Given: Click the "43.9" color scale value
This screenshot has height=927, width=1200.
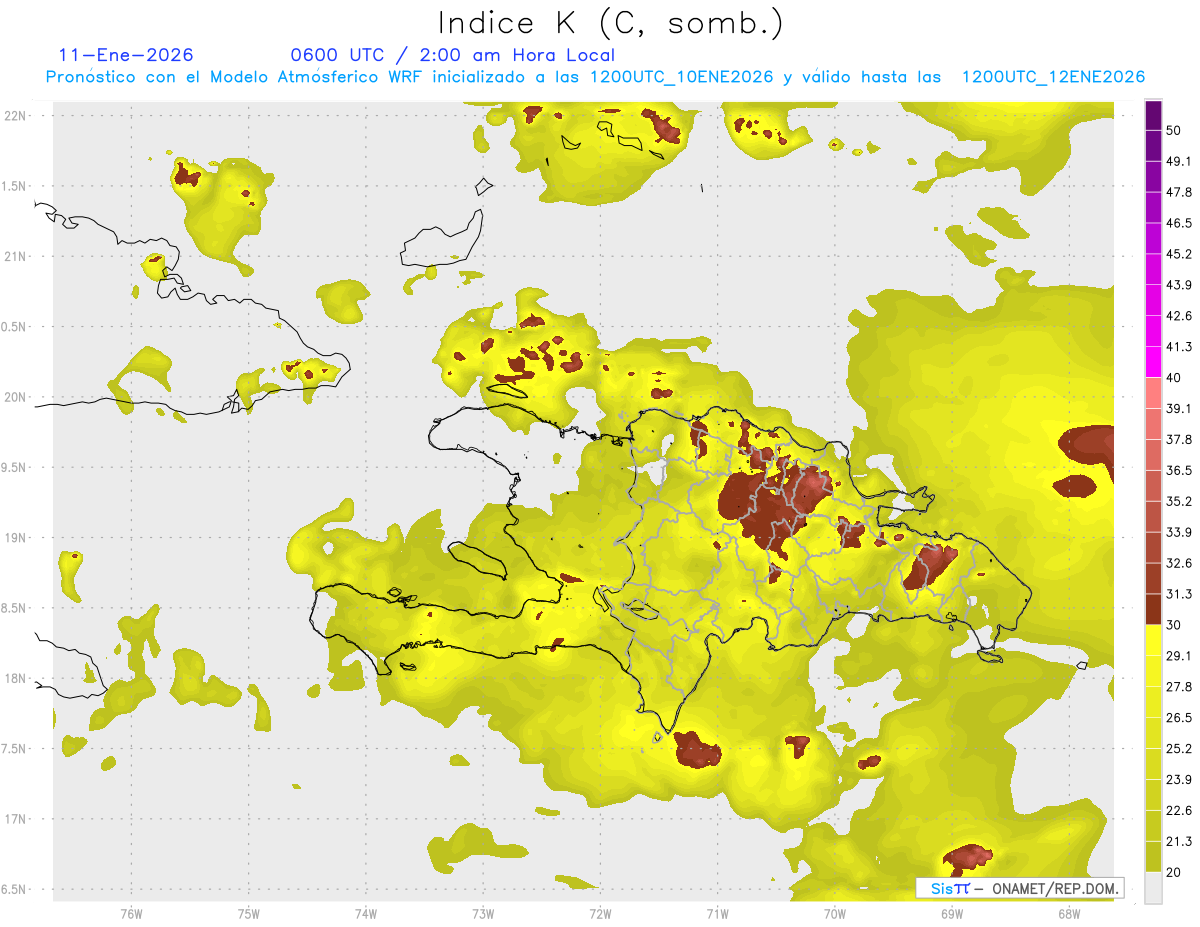Looking at the screenshot, I should coord(1179,285).
